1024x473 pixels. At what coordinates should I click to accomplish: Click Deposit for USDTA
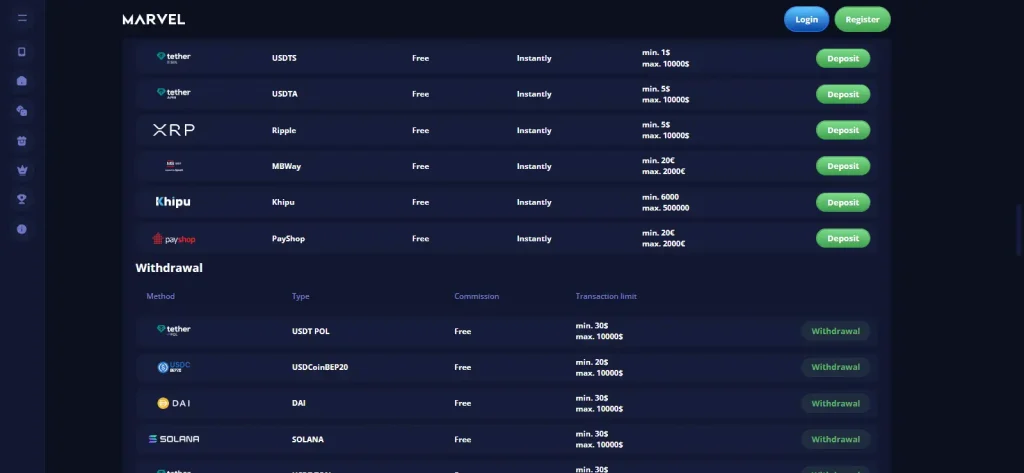coord(843,94)
